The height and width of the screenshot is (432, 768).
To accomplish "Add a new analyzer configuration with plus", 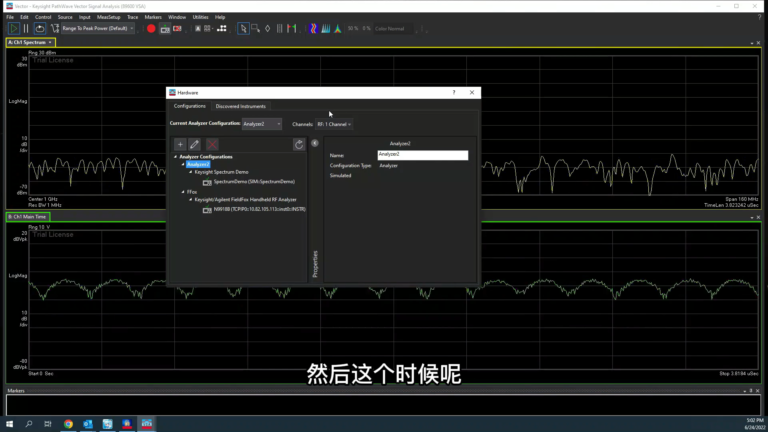I will (x=180, y=144).
